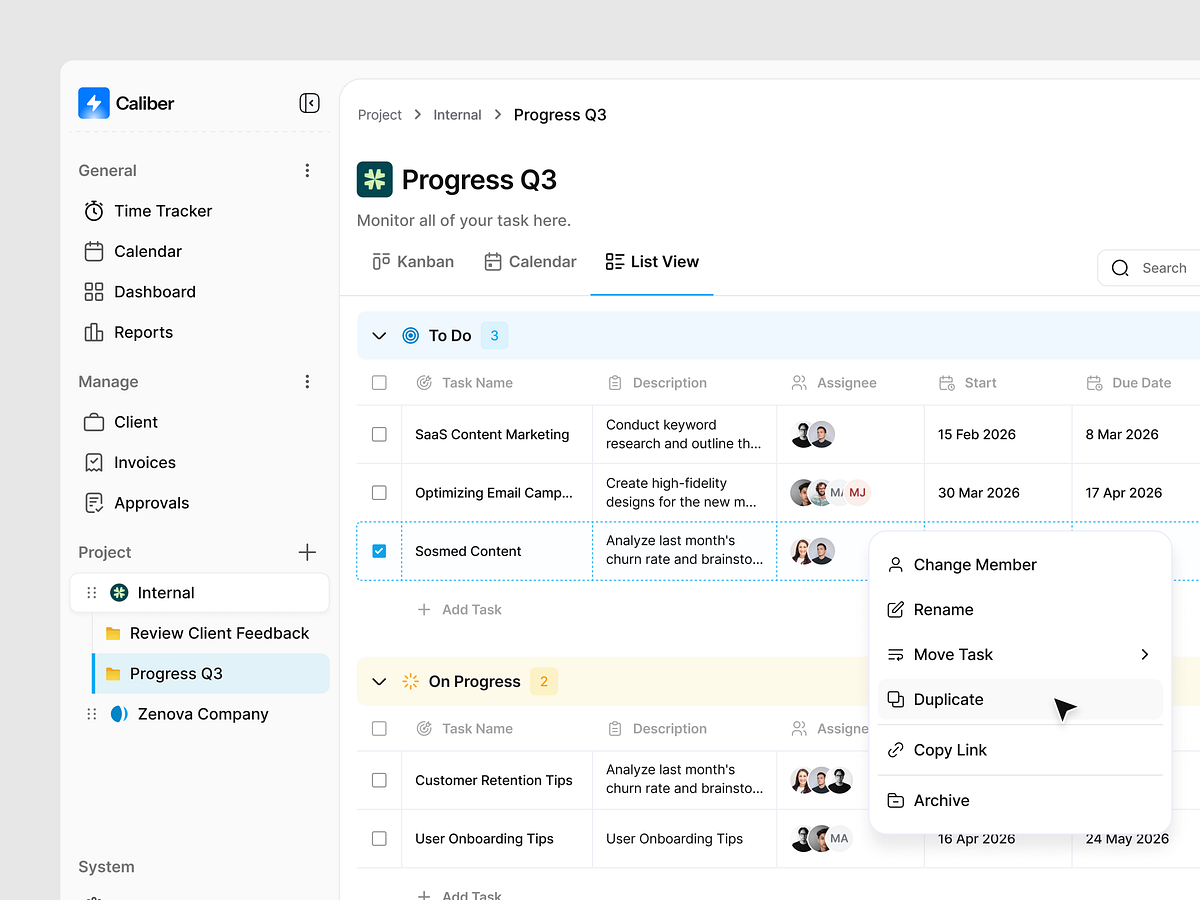Click the Task Name column header in To Do

click(x=464, y=383)
